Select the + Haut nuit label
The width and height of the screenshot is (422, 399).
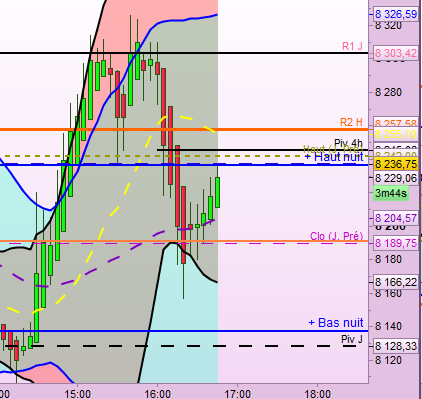[x=334, y=157]
